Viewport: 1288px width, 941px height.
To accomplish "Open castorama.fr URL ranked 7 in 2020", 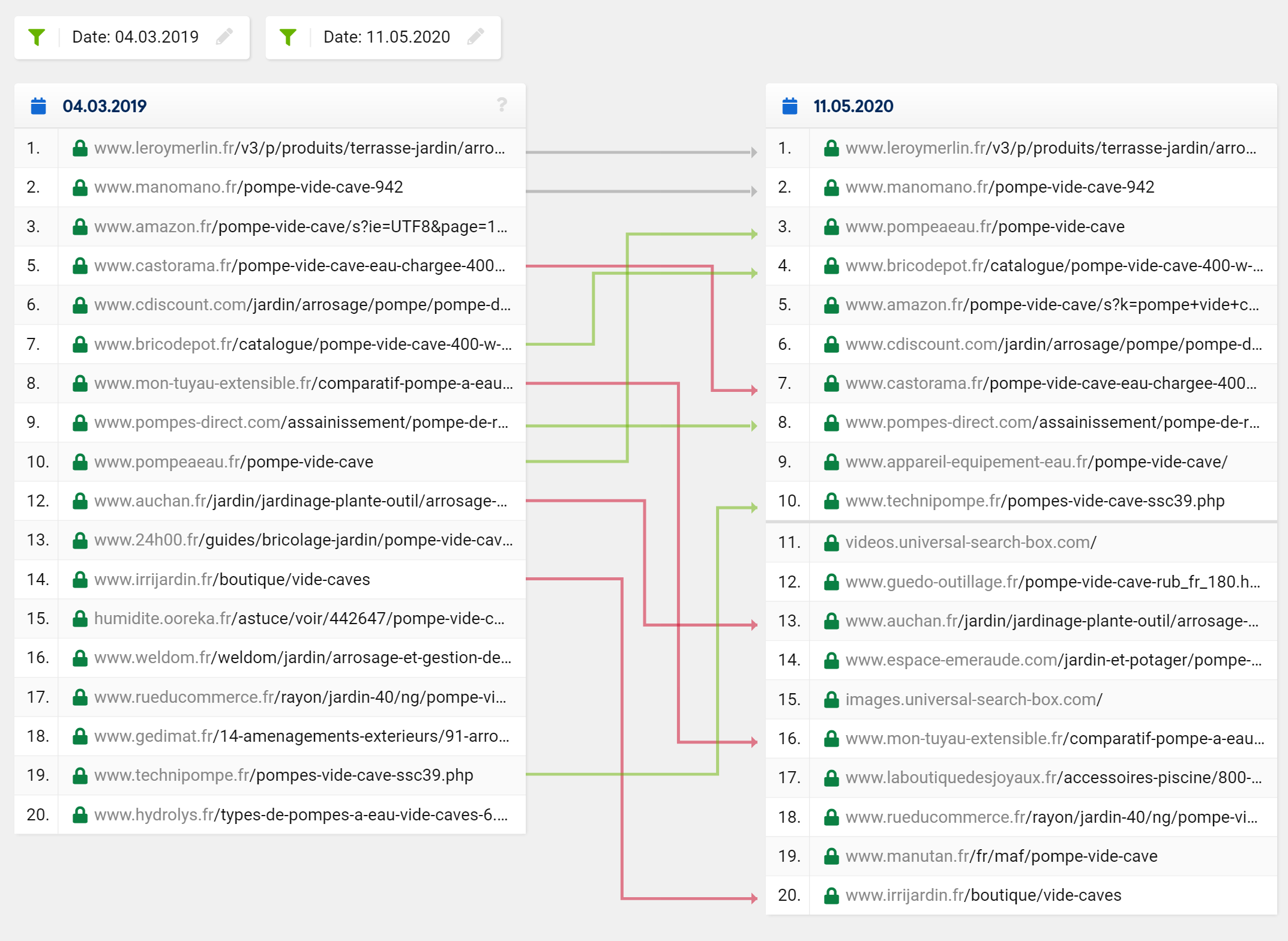I will [1051, 383].
